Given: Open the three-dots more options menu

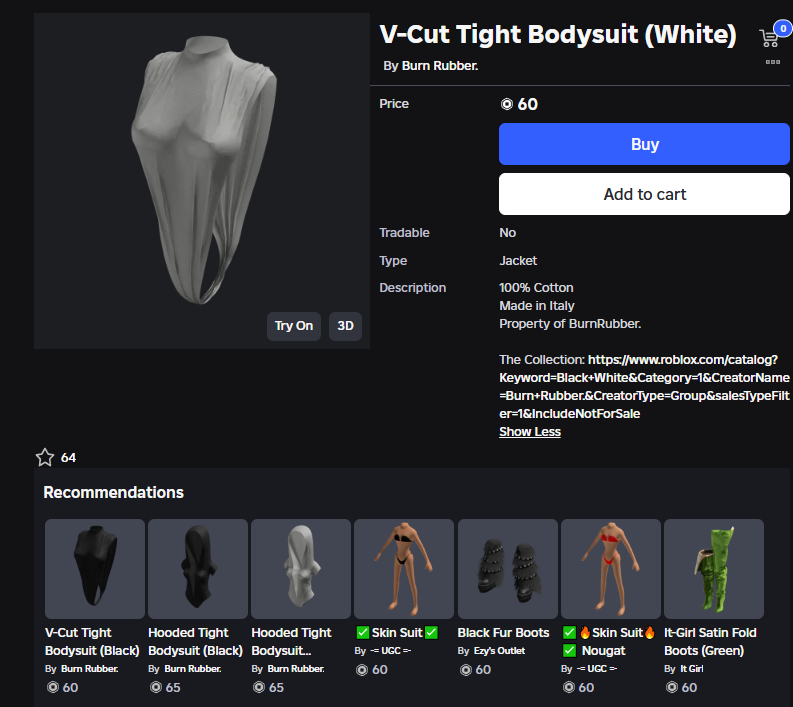Looking at the screenshot, I should pos(772,62).
